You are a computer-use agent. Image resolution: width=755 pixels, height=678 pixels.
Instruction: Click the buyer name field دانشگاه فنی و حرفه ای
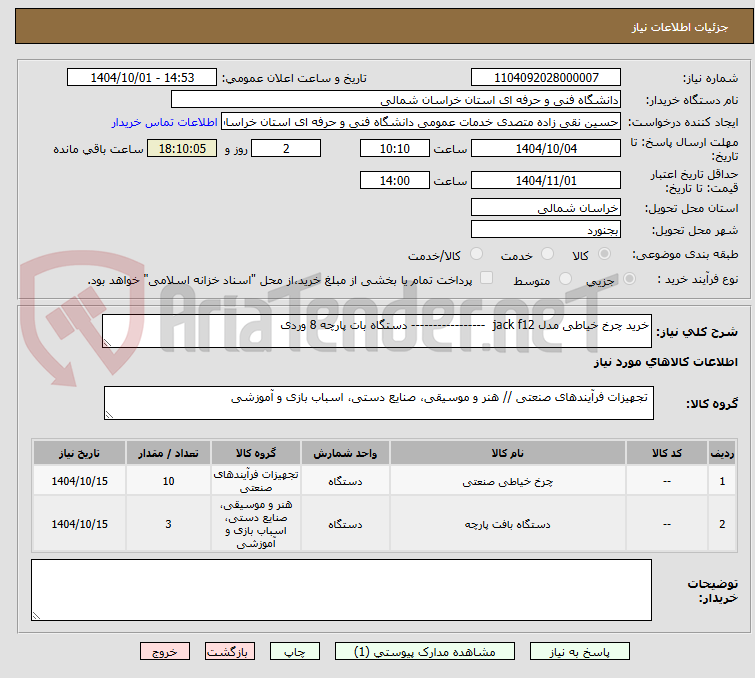tap(396, 100)
